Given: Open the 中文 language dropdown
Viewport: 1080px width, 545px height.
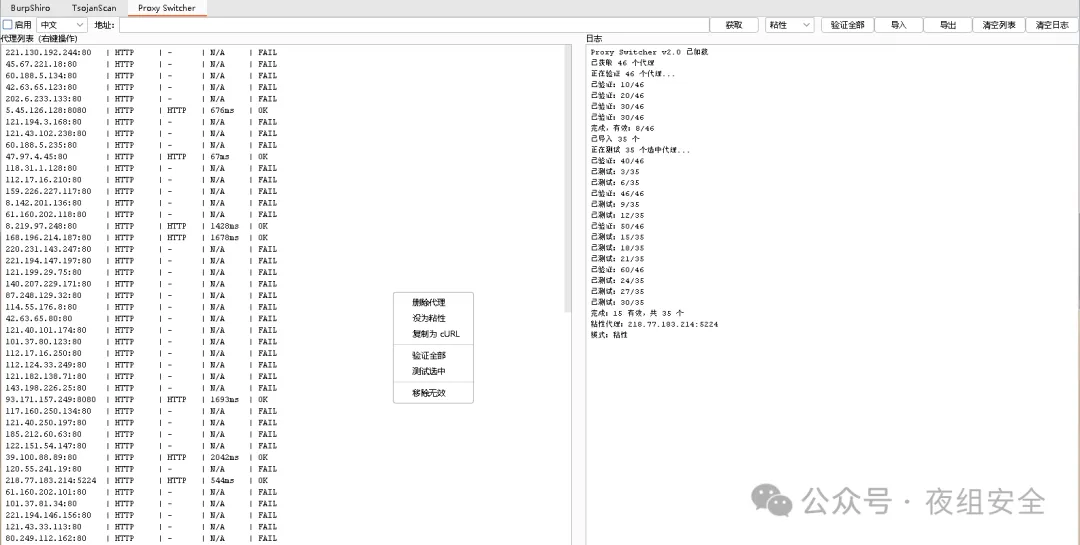Looking at the screenshot, I should [x=61, y=25].
